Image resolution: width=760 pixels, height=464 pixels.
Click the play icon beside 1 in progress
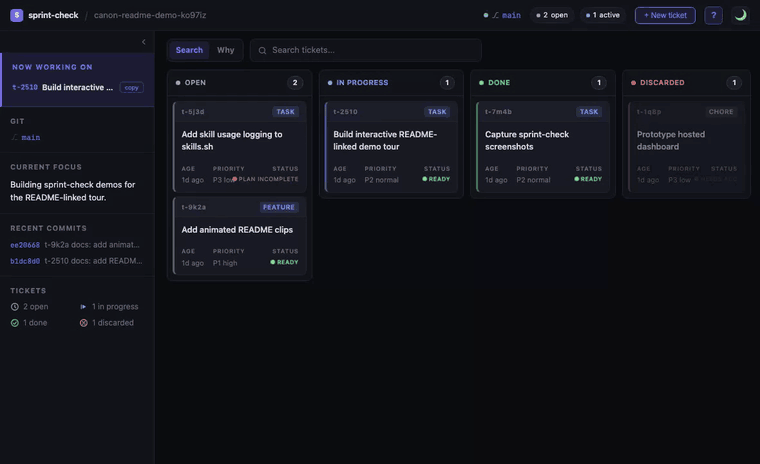point(83,307)
